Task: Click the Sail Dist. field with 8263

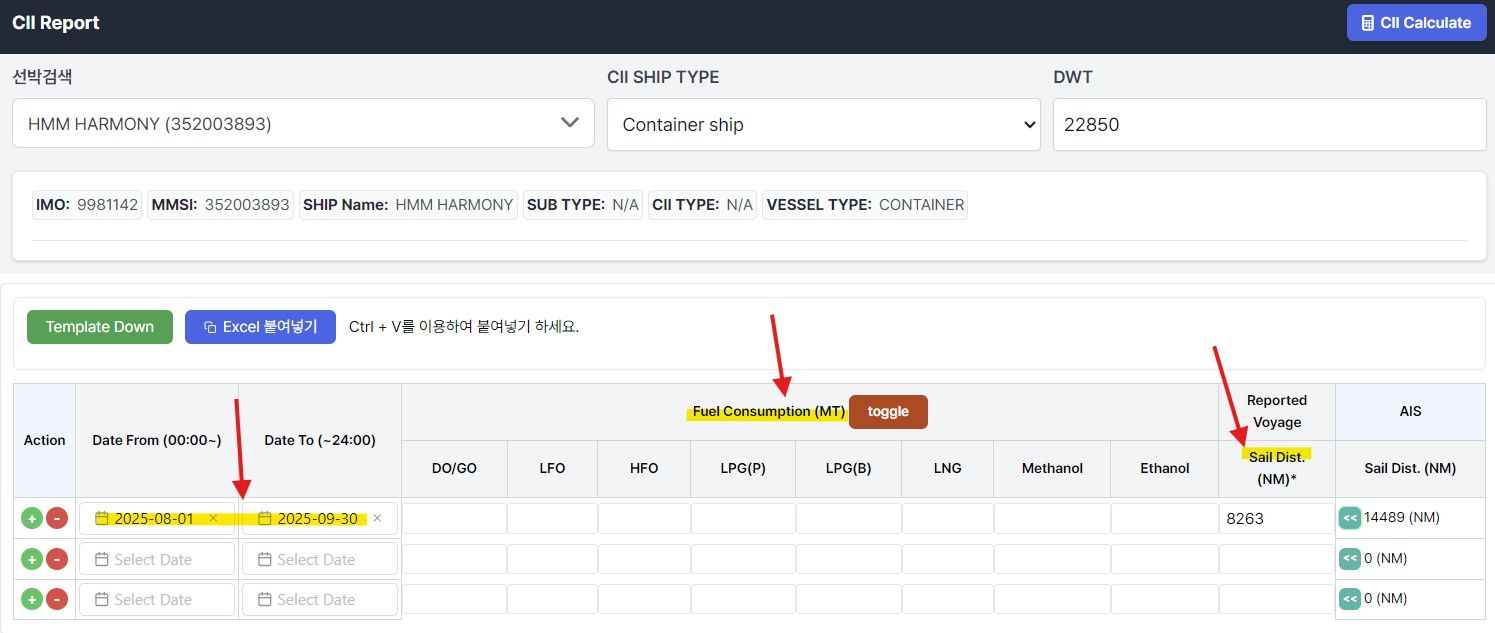Action: pos(1275,519)
